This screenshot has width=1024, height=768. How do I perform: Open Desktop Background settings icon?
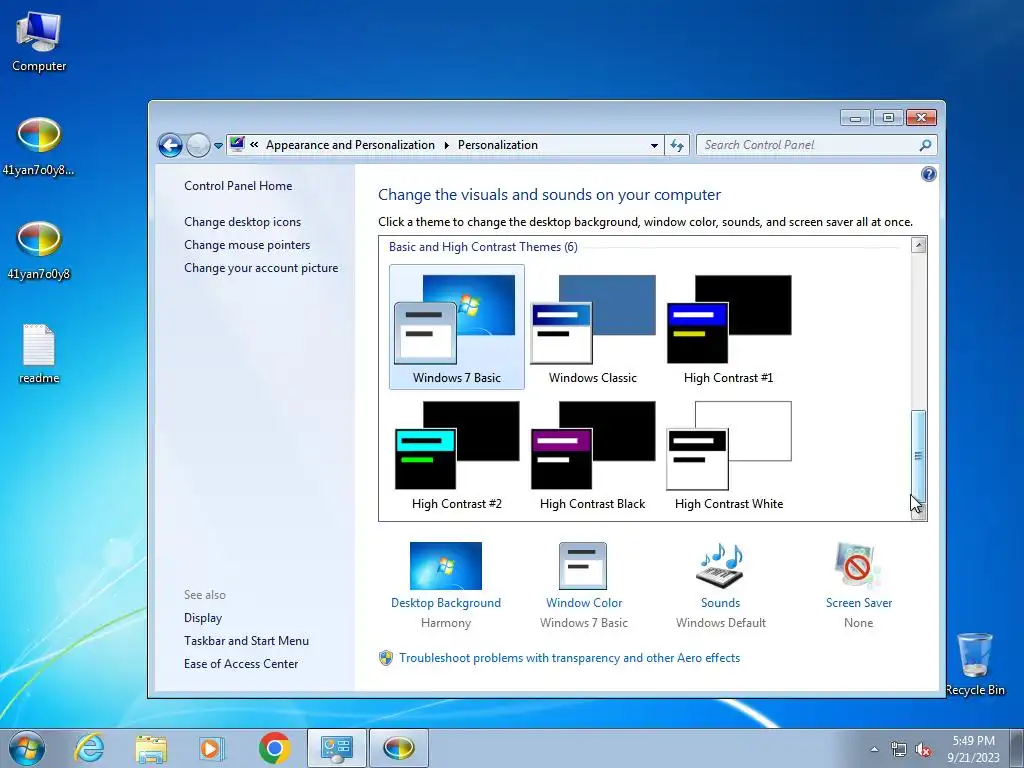[446, 566]
